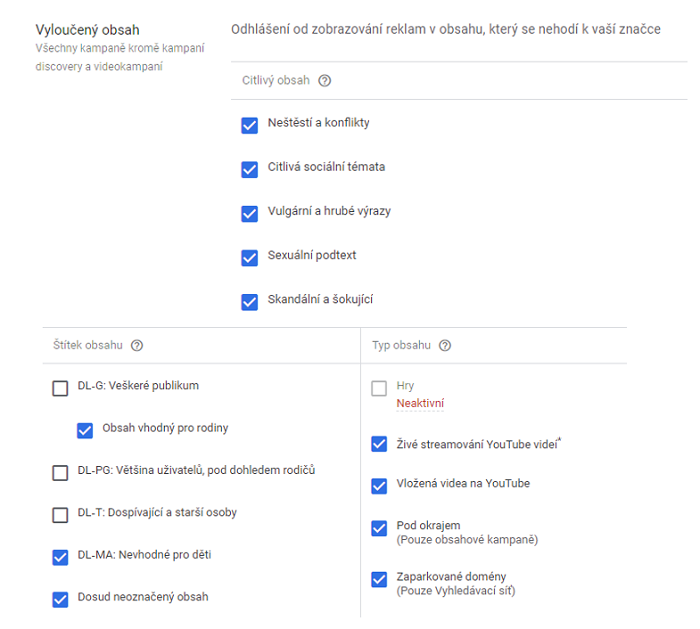700x629 pixels.
Task: Select DL-T: Dospívající a starší osoby
Action: pos(60,515)
